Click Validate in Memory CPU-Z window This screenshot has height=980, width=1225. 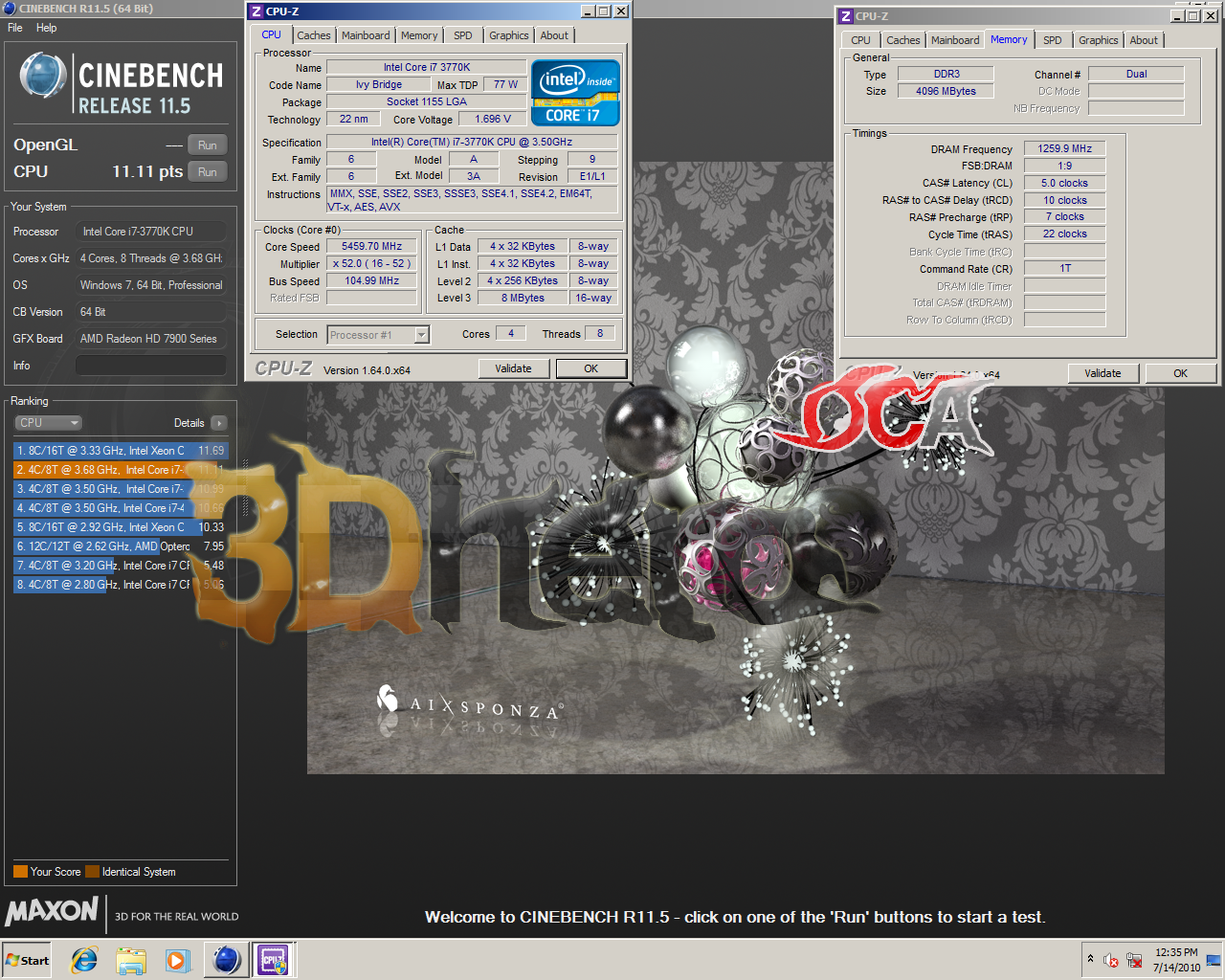(1102, 373)
